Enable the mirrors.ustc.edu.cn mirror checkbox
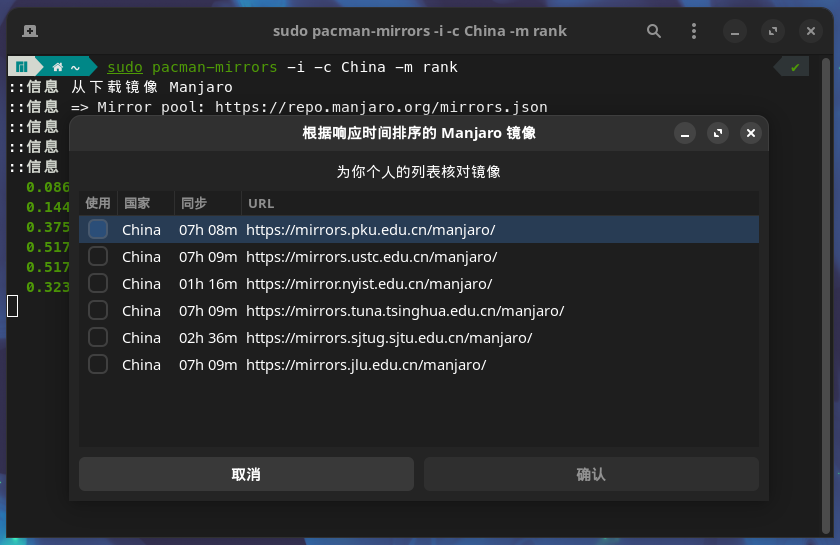The width and height of the screenshot is (840, 545). pyautogui.click(x=98, y=257)
